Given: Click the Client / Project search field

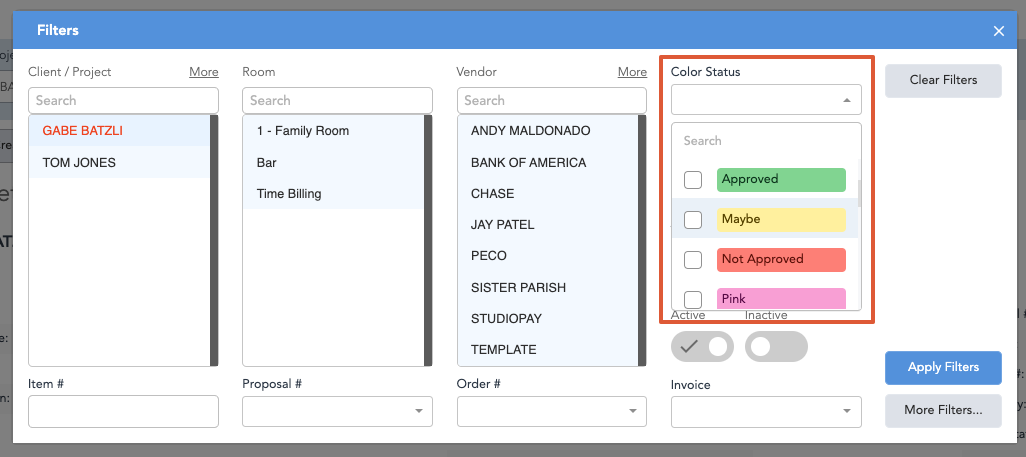Looking at the screenshot, I should pos(123,100).
